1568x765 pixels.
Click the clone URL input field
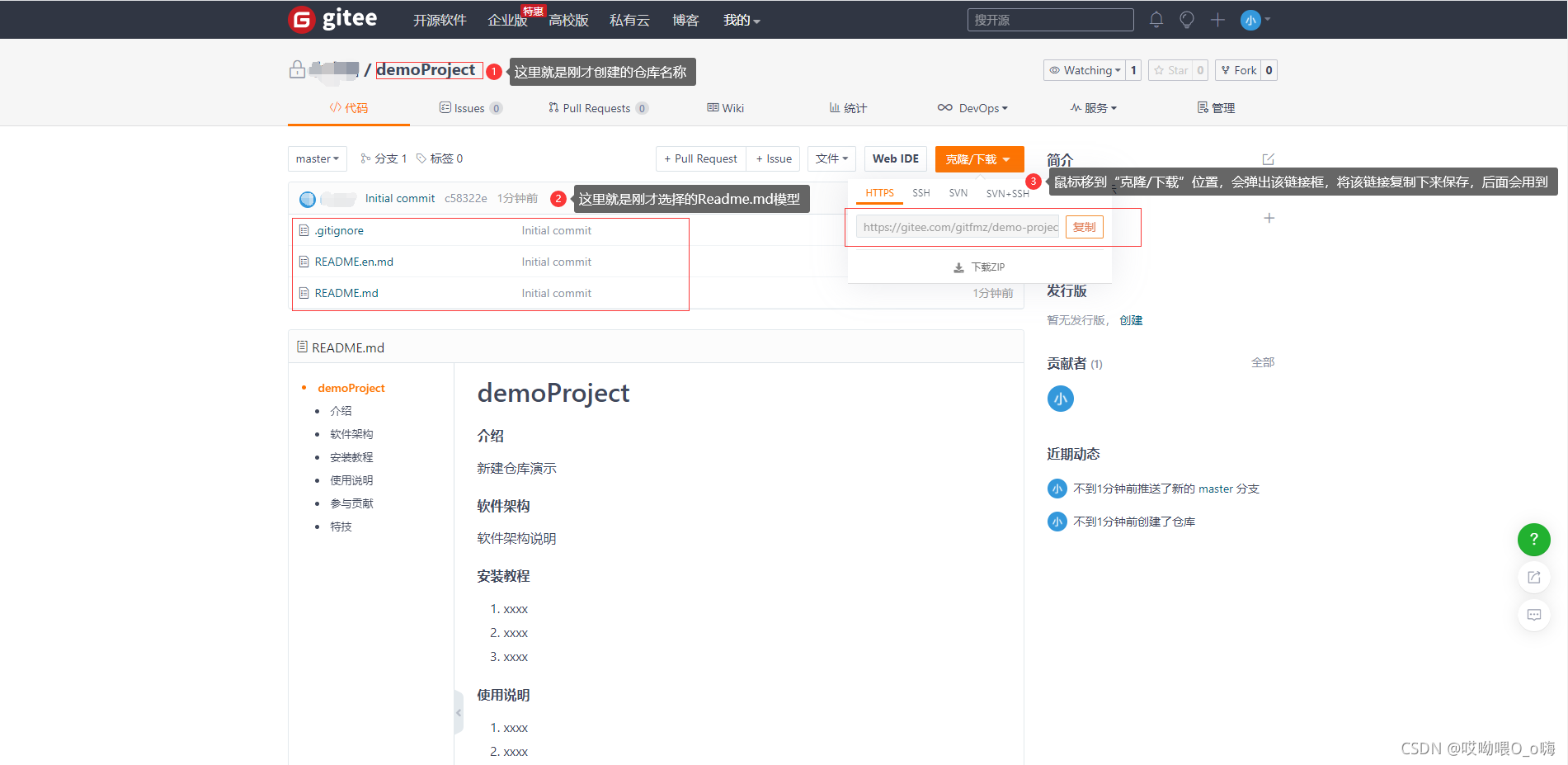[958, 227]
